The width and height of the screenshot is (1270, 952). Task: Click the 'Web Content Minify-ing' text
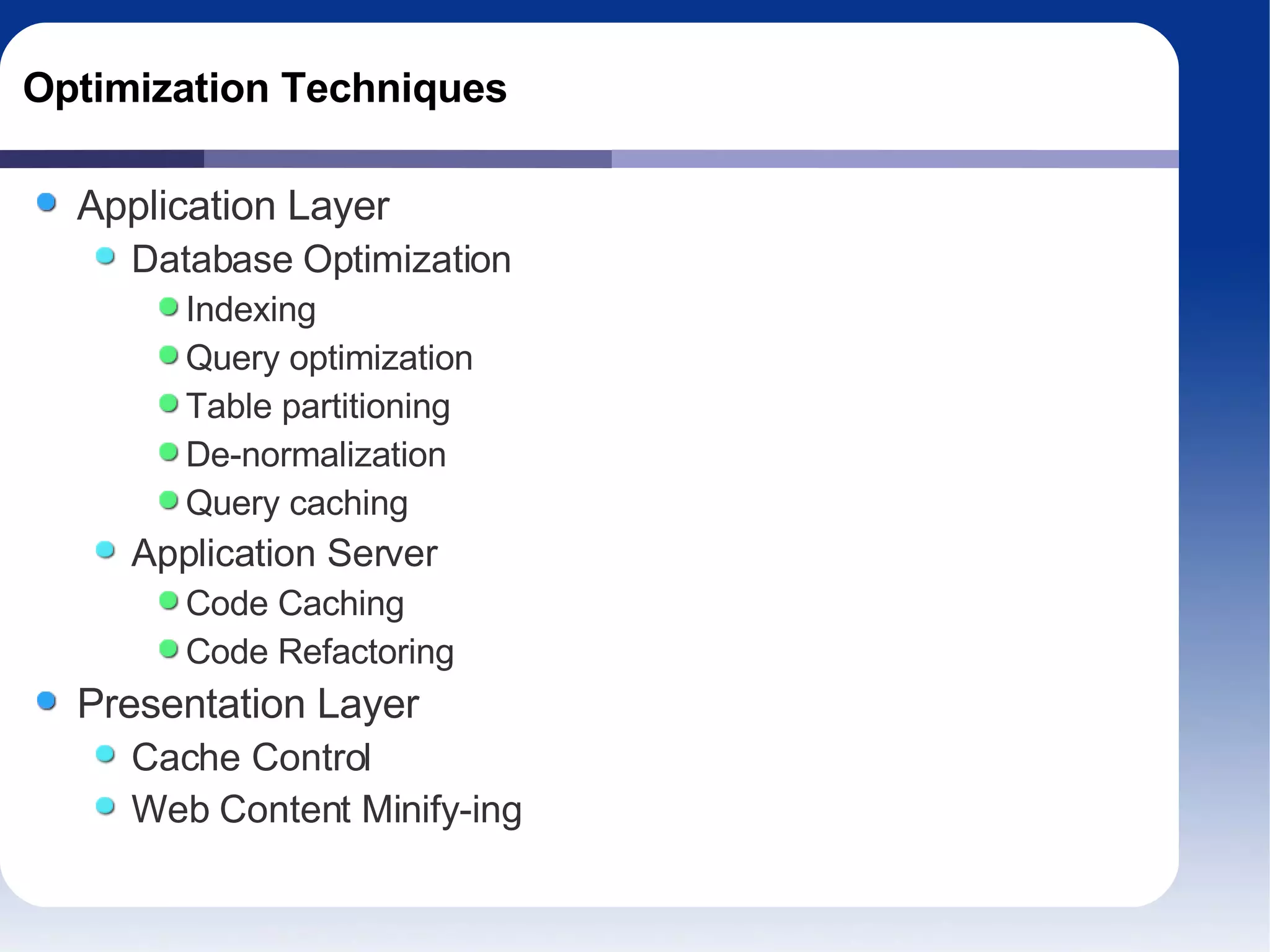(x=327, y=810)
